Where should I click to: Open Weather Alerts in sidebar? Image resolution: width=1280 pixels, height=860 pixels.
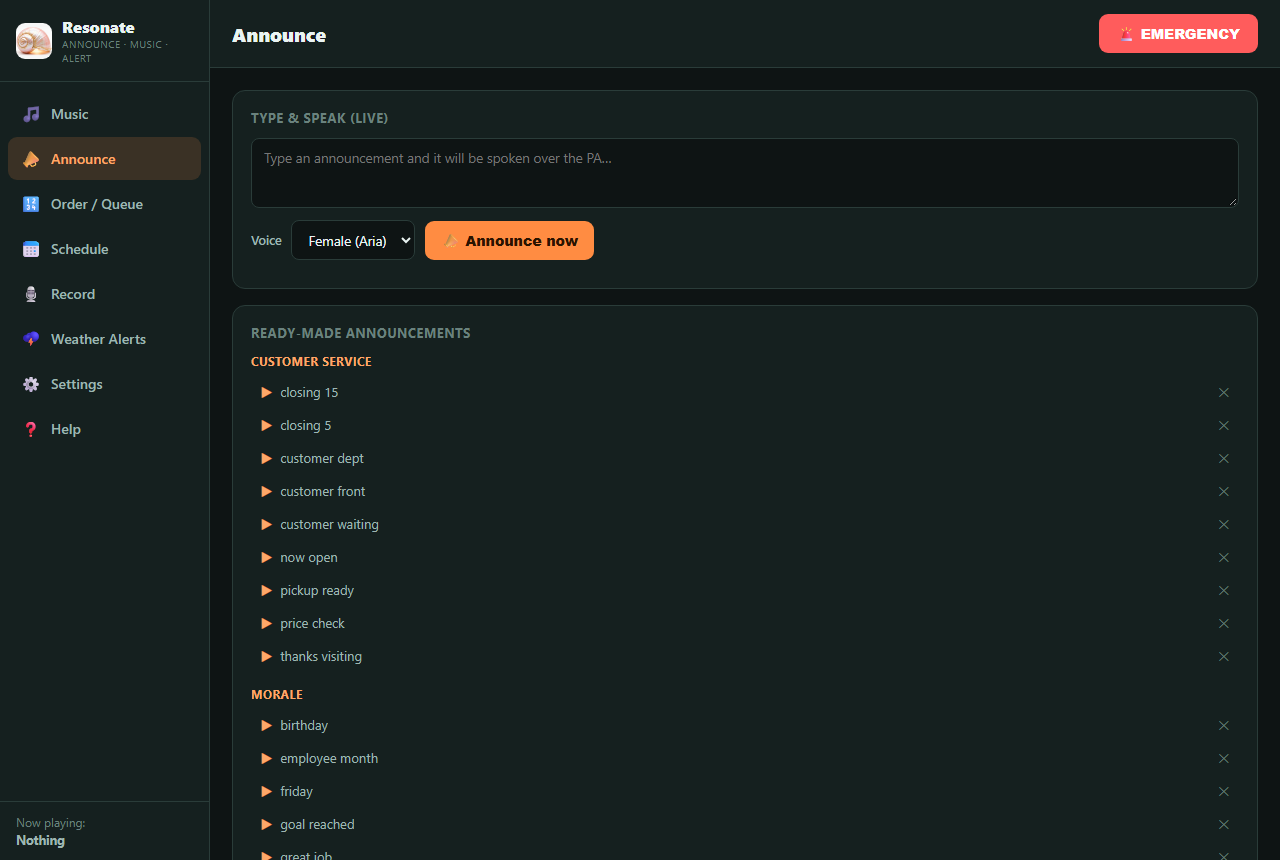(x=104, y=339)
